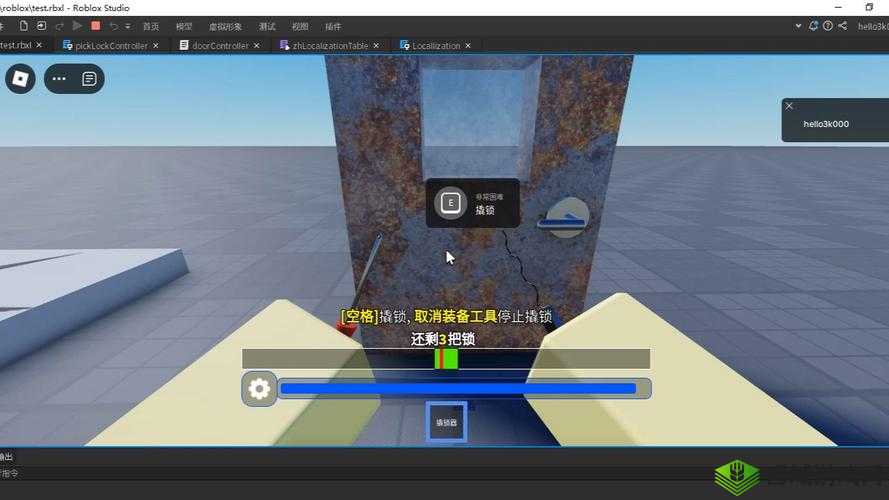Viewport: 889px width, 500px height.
Task: Open the Roblox menu logo button
Action: coord(20,78)
